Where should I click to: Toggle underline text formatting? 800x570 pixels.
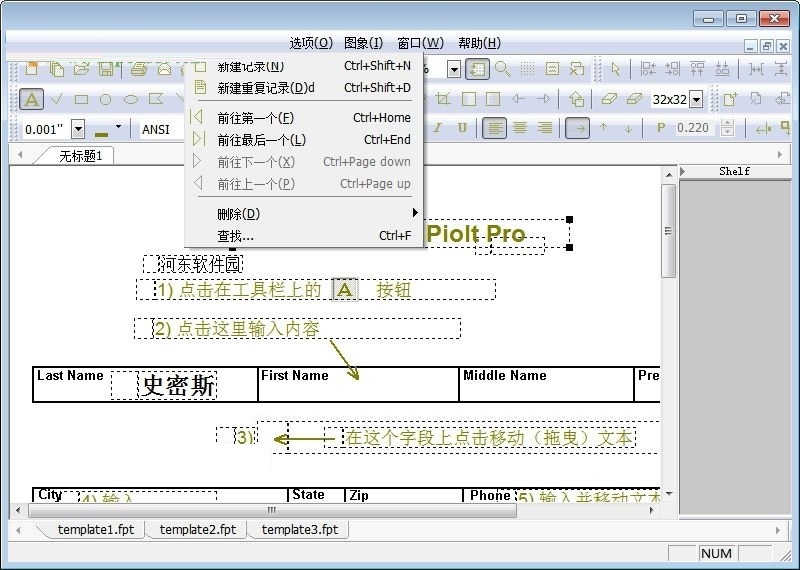(x=462, y=128)
